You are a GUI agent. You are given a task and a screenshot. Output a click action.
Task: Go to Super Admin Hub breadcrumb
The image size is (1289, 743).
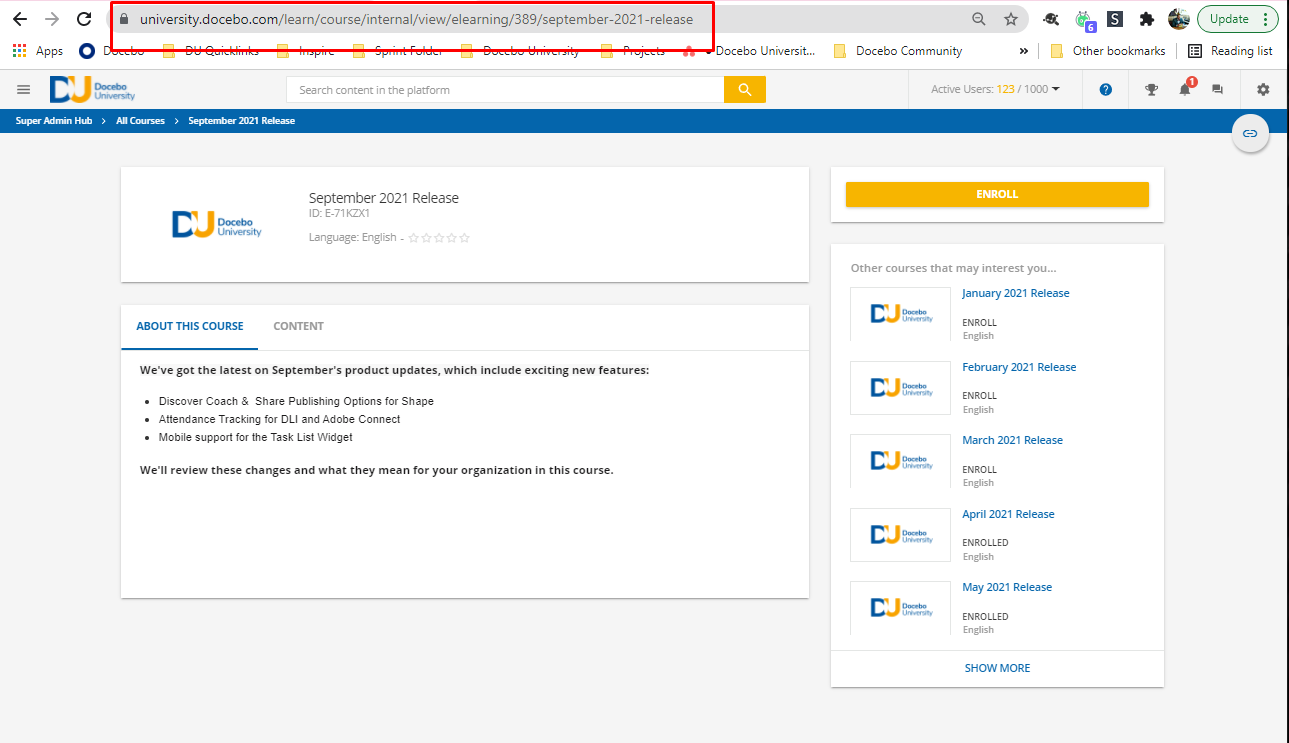tap(54, 121)
